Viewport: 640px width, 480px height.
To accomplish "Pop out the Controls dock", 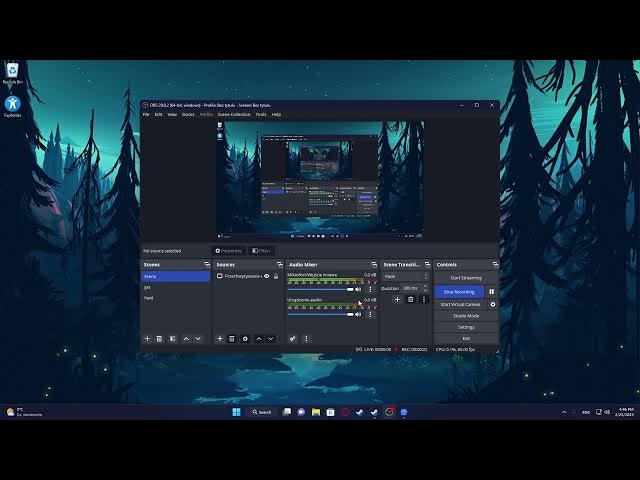I will (495, 265).
